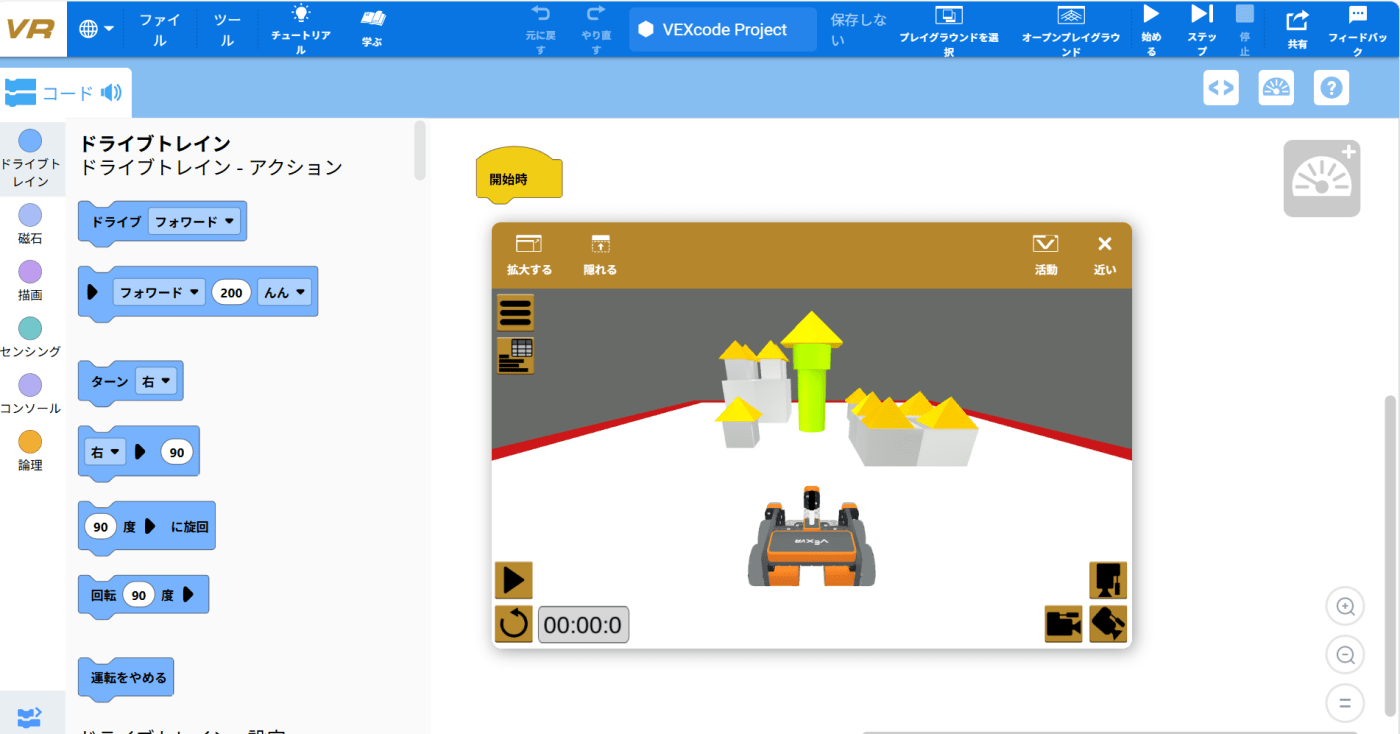This screenshot has width=1400, height=734.
Task: Switch camera view with the video camera icon
Action: pyautogui.click(x=1064, y=624)
